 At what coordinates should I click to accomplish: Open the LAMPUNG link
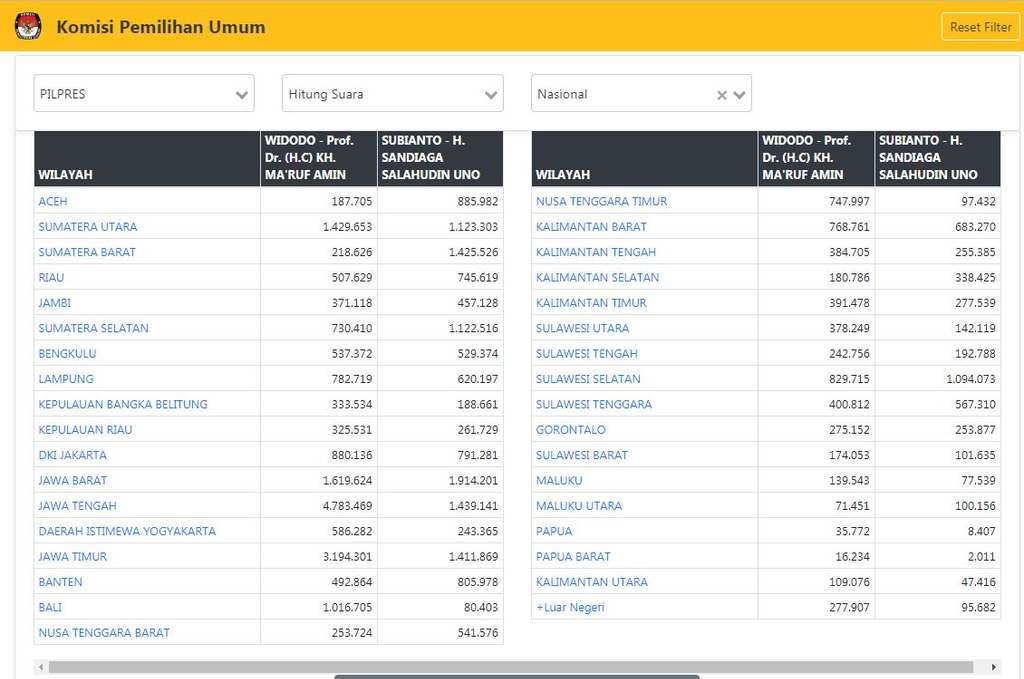coord(66,379)
